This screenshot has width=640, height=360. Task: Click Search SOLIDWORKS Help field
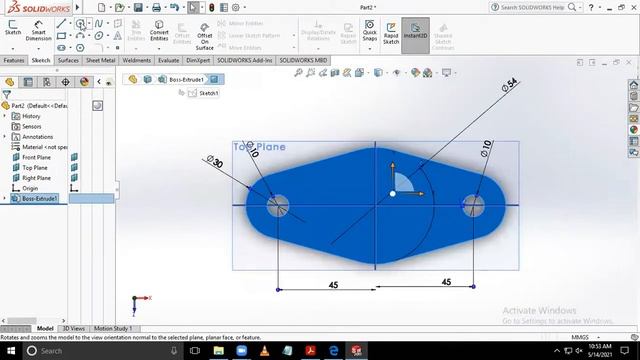pyautogui.click(x=532, y=7)
